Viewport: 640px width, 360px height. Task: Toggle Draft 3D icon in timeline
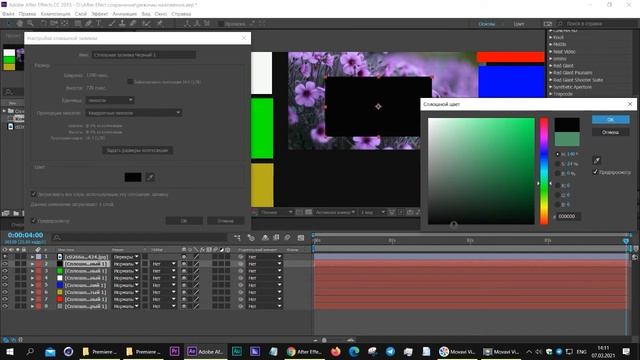[x=251, y=237]
